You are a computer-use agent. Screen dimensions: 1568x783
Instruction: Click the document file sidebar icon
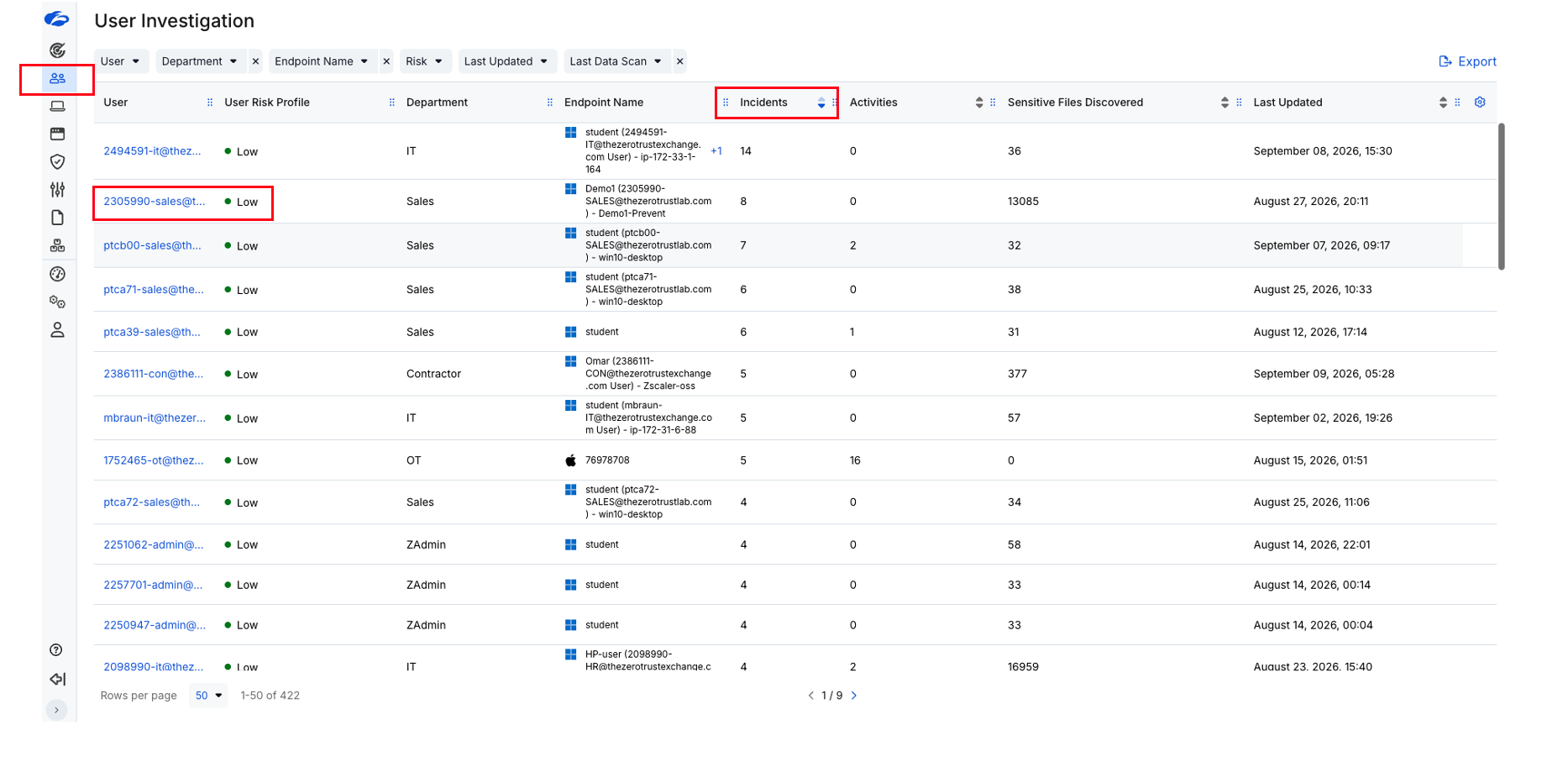coord(57,218)
